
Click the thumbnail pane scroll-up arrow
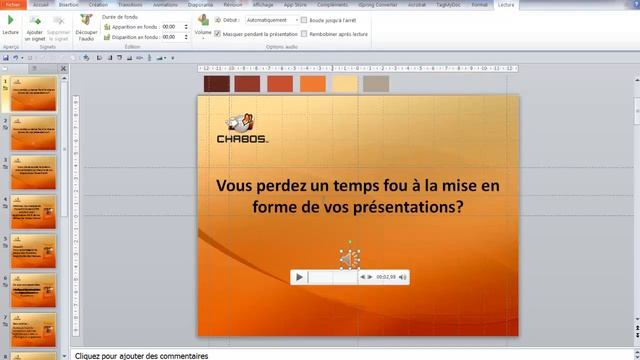(x=64, y=78)
